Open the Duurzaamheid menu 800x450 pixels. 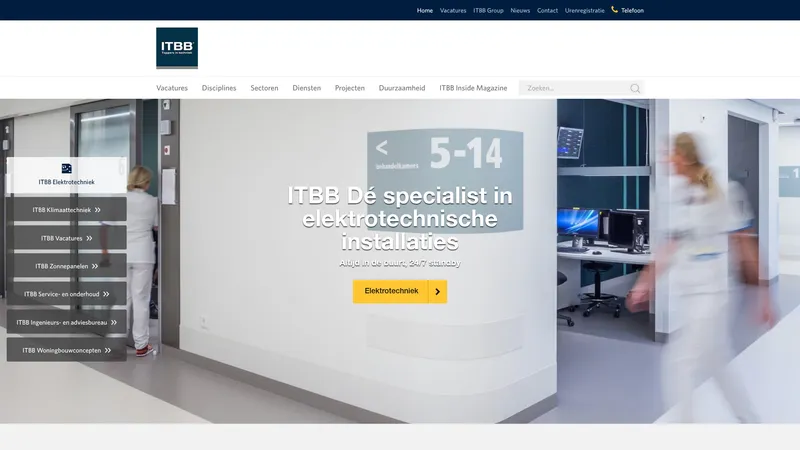402,88
